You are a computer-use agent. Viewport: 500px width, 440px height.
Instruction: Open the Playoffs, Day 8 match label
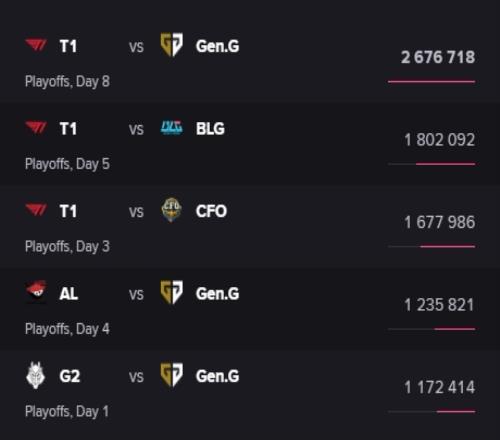pyautogui.click(x=67, y=82)
